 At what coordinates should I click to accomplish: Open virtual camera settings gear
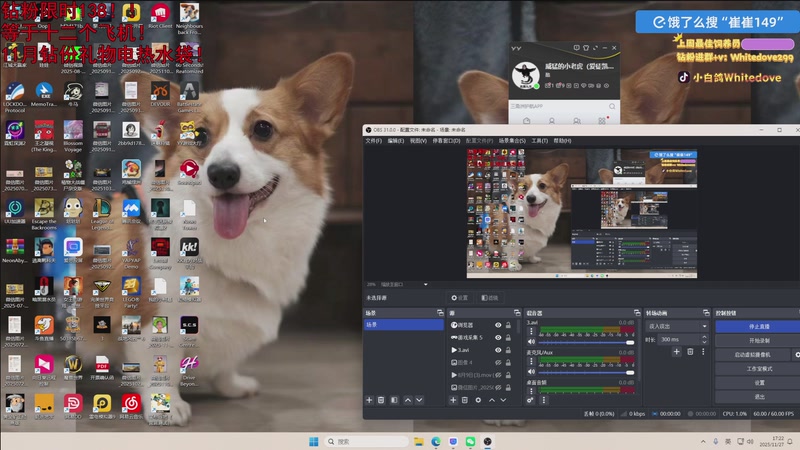coord(796,355)
